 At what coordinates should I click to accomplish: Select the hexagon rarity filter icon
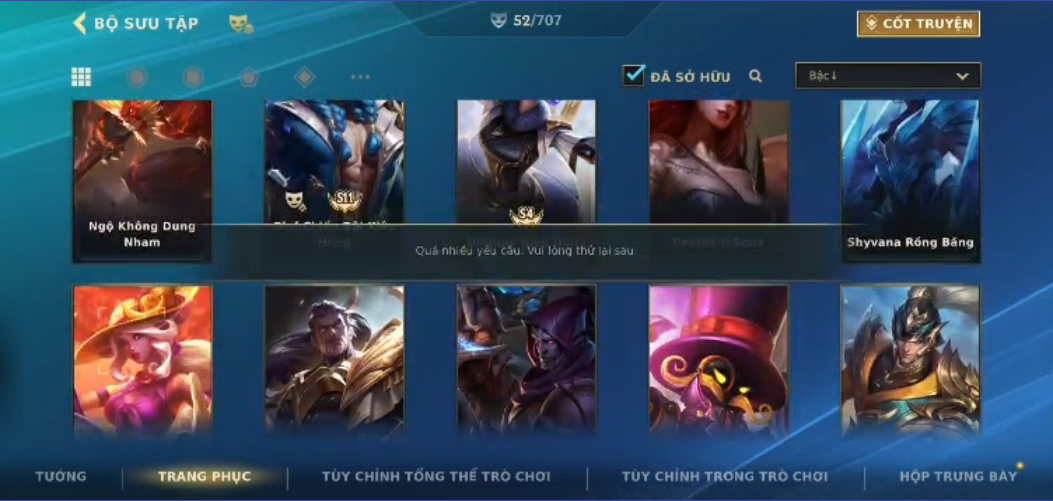coord(193,77)
